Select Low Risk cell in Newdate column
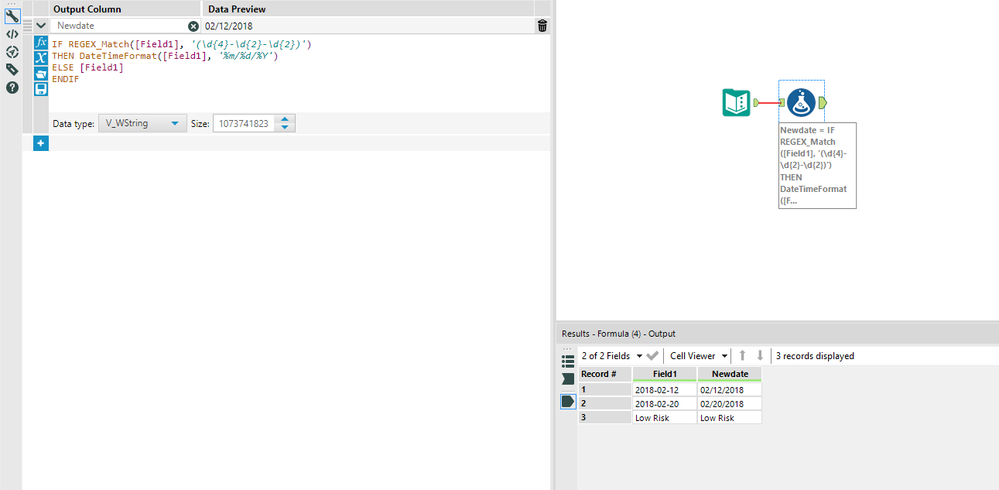 tap(729, 418)
